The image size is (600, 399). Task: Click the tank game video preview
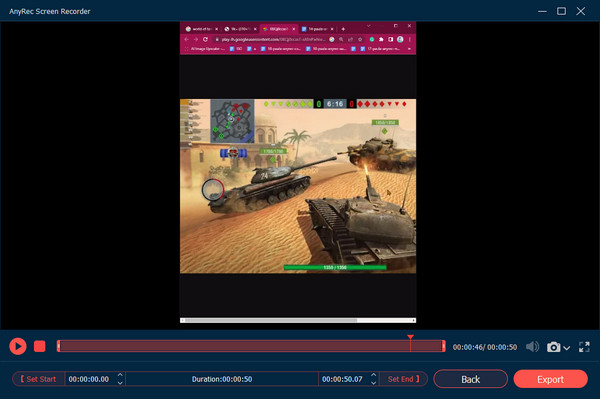coord(298,186)
